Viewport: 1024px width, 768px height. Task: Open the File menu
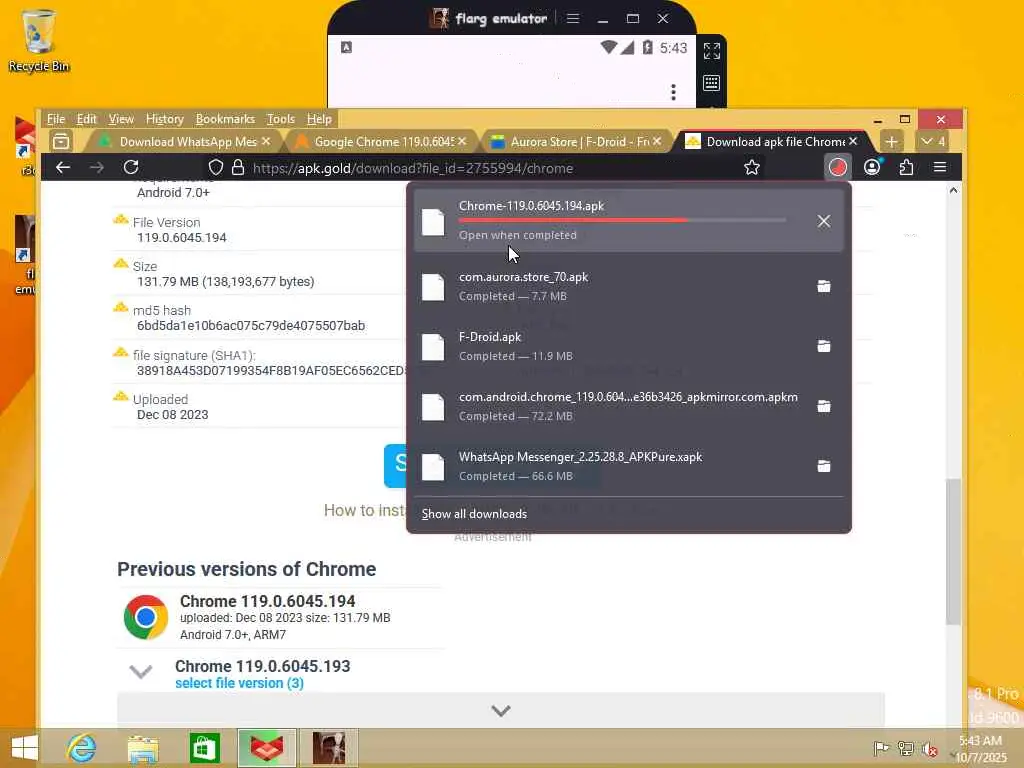click(56, 119)
